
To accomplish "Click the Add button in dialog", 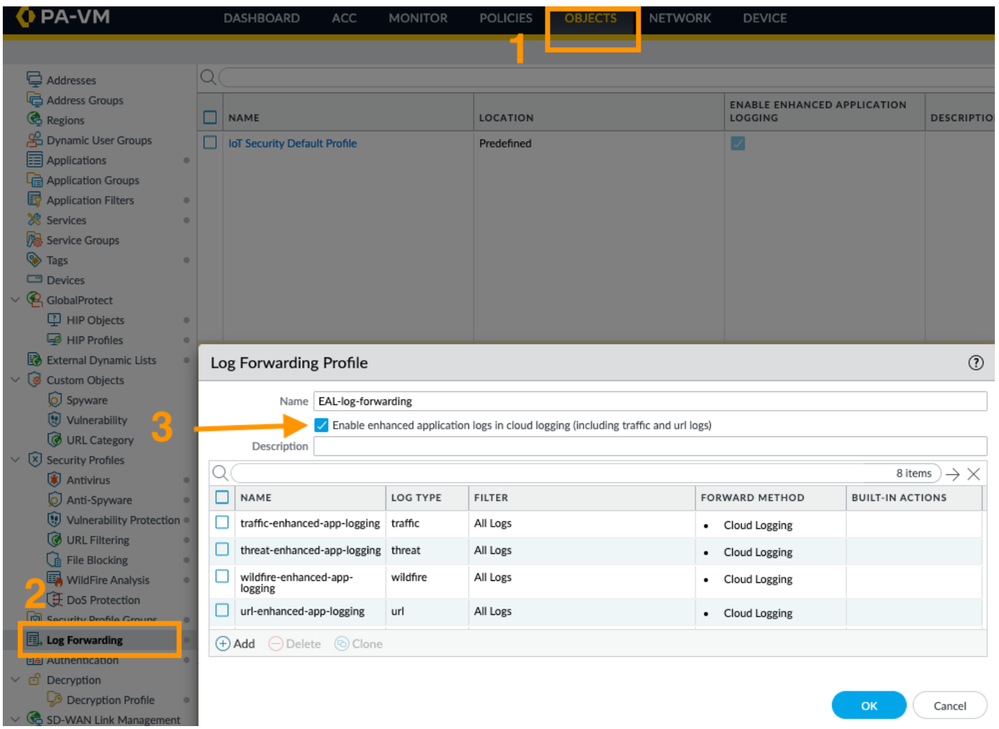I will (235, 644).
